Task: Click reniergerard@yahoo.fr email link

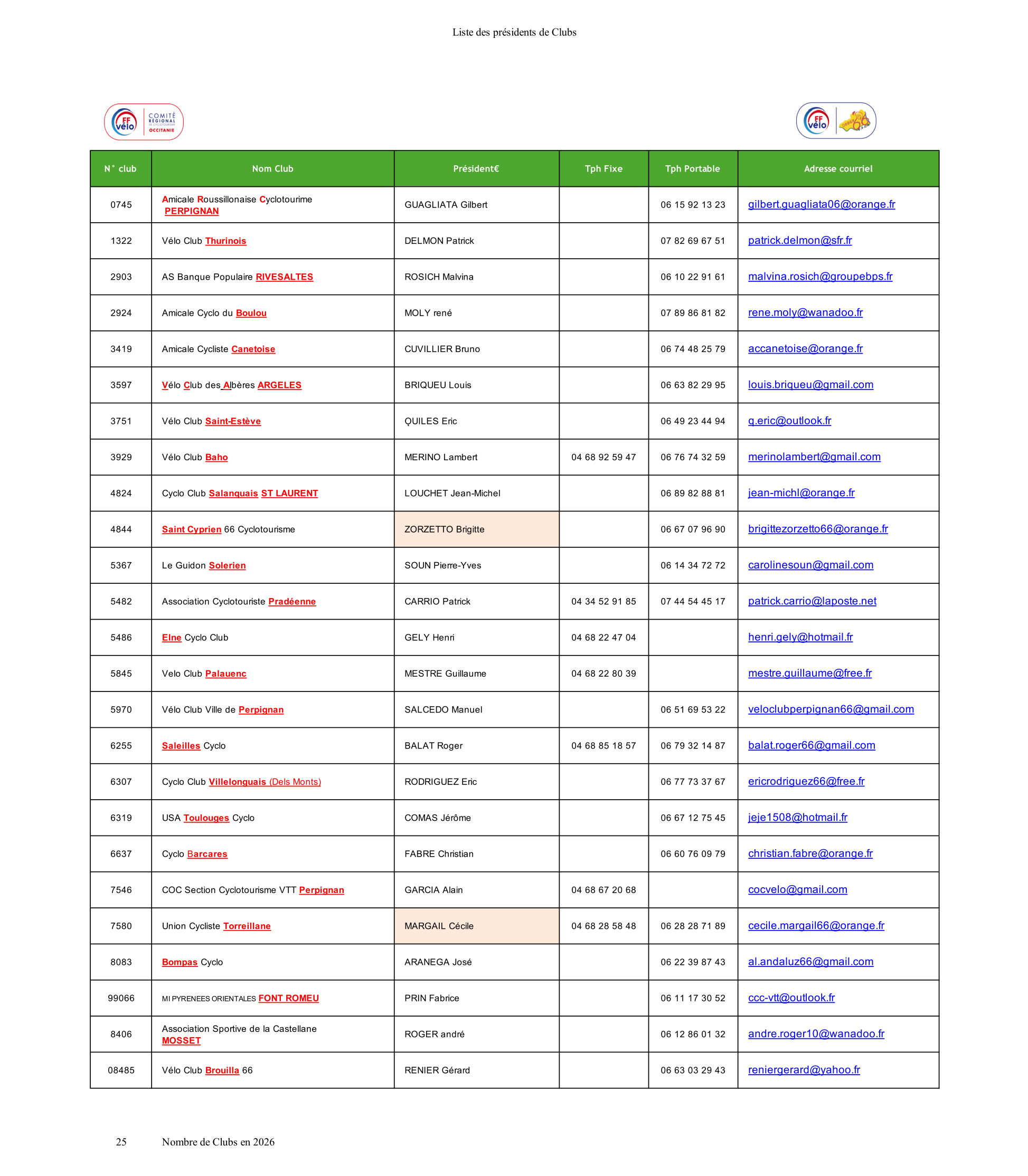Action: (x=803, y=1069)
